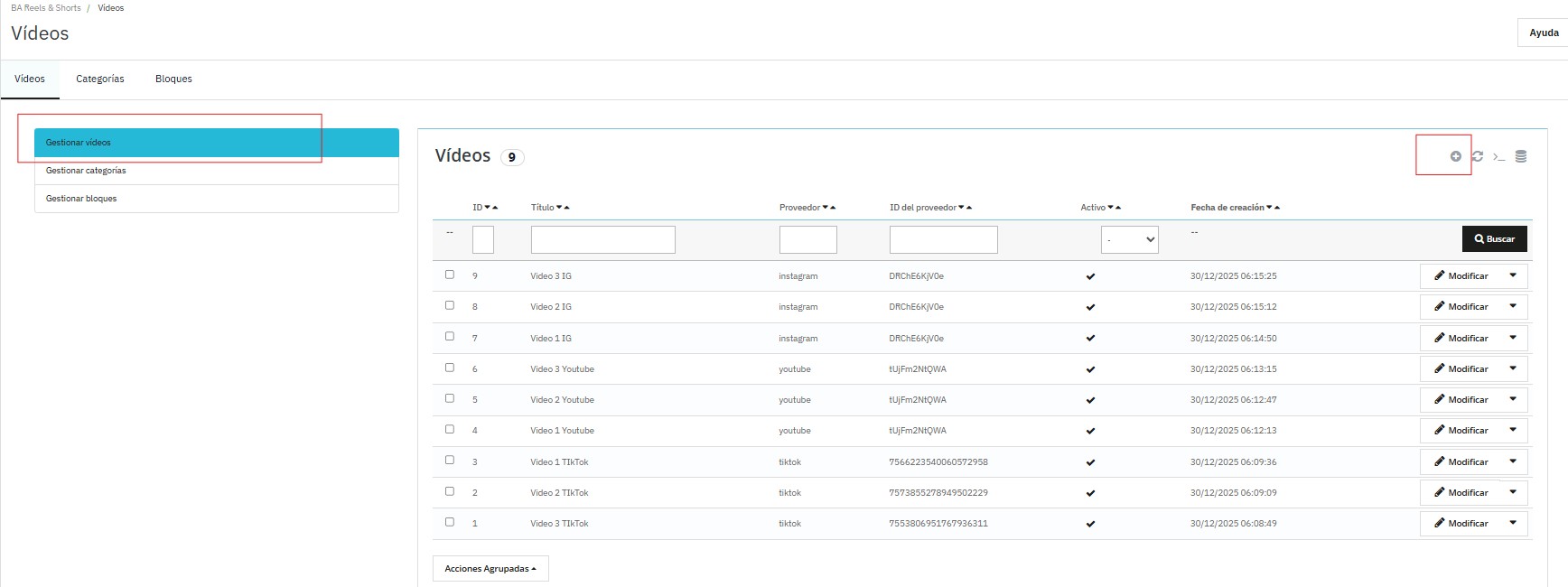
Task: Sort Título column descending arrow
Action: tap(559, 208)
